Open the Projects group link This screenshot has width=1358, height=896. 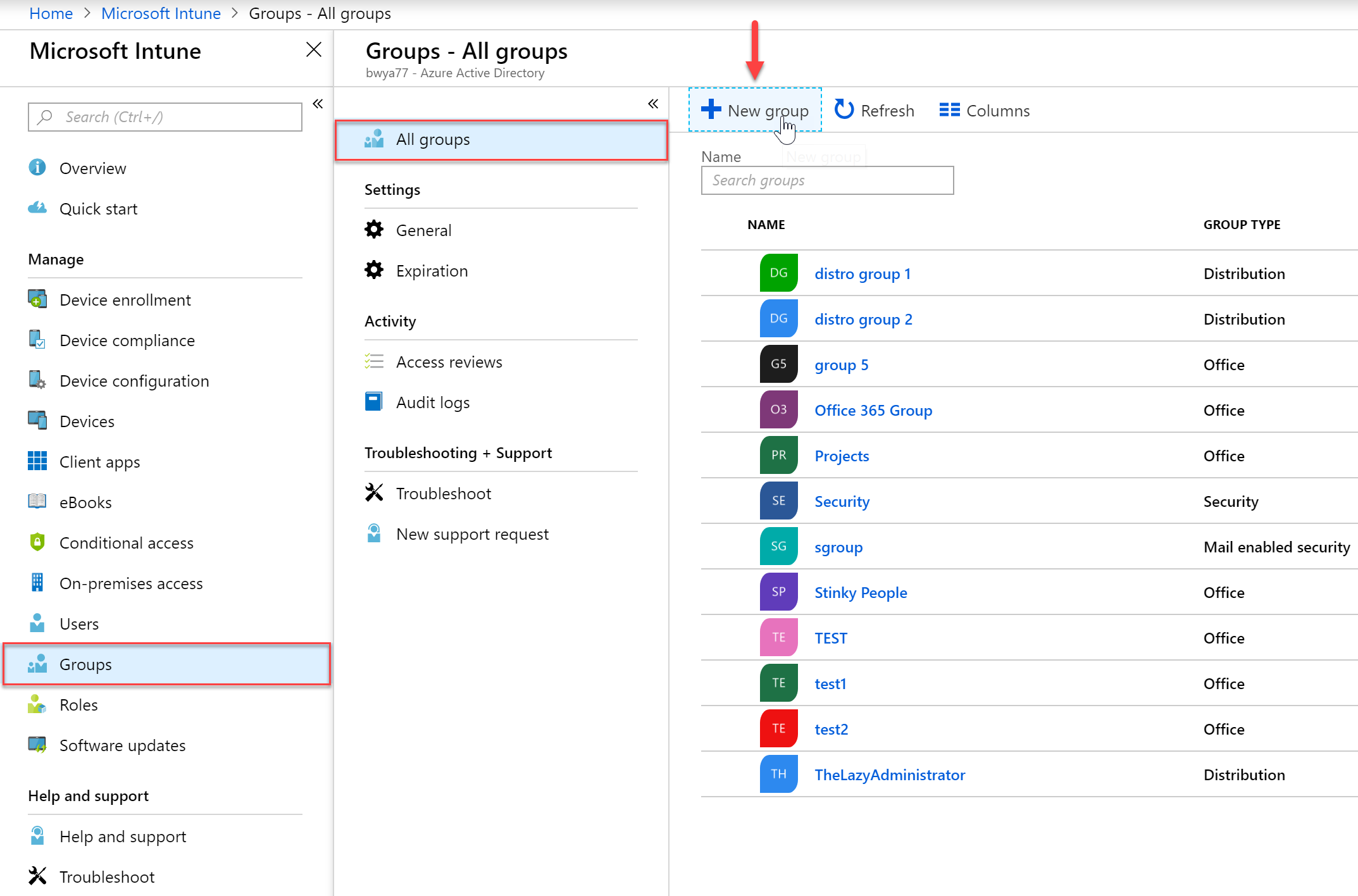pos(842,456)
